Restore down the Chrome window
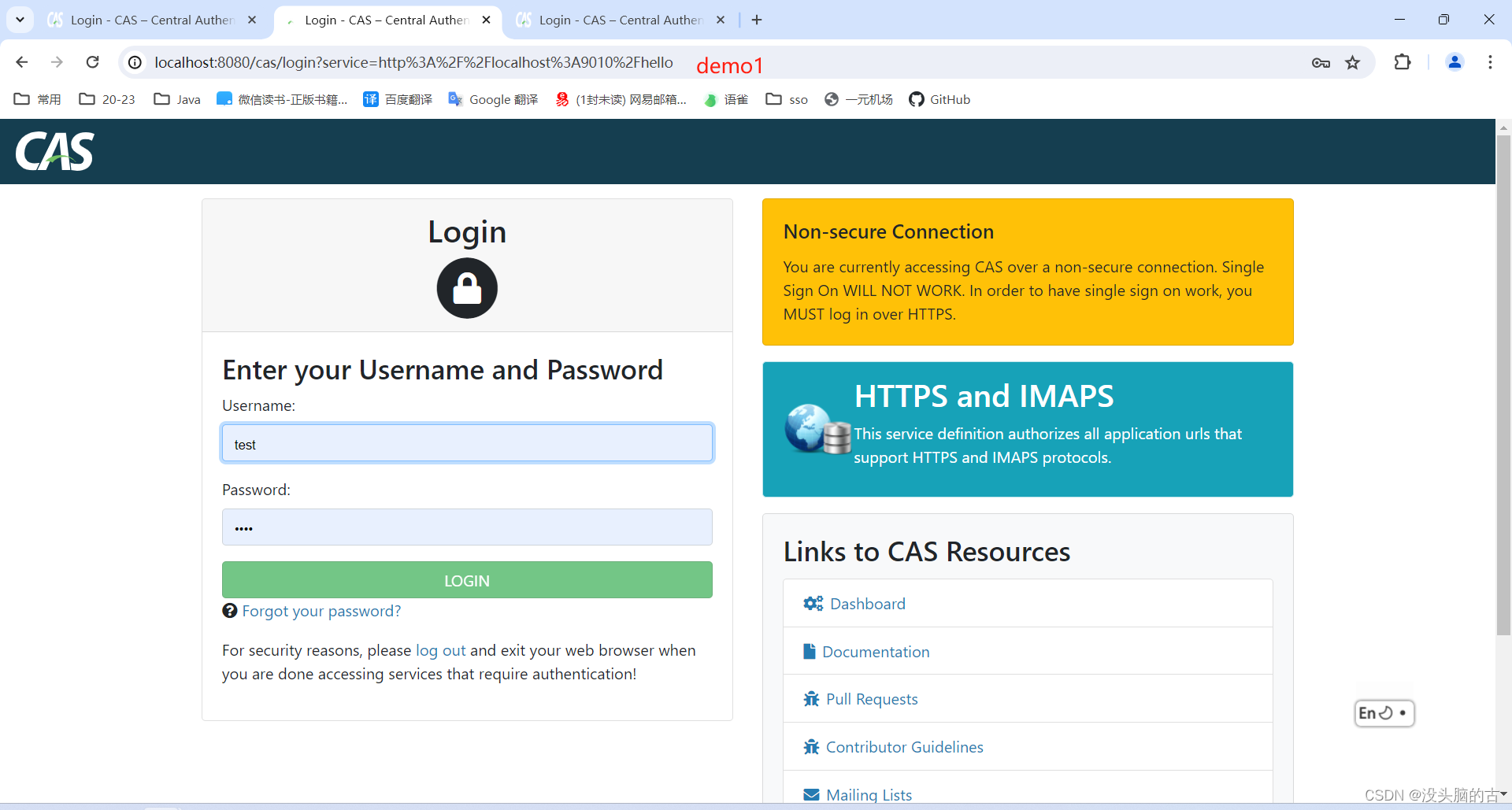Screen dimensions: 1512x810 point(1443,20)
